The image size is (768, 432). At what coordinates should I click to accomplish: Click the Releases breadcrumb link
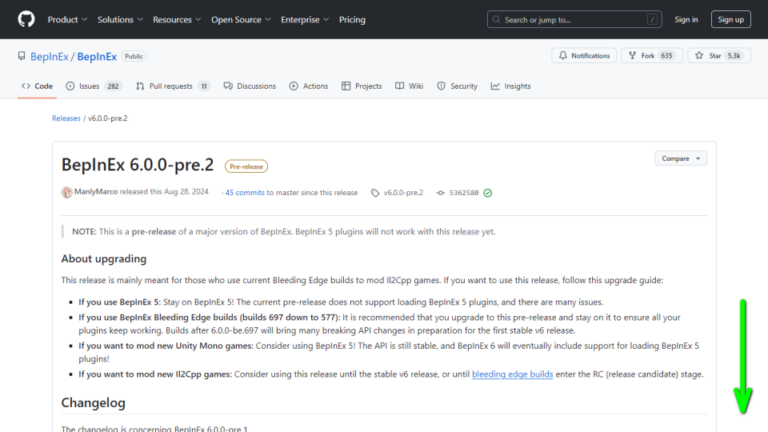click(x=66, y=118)
